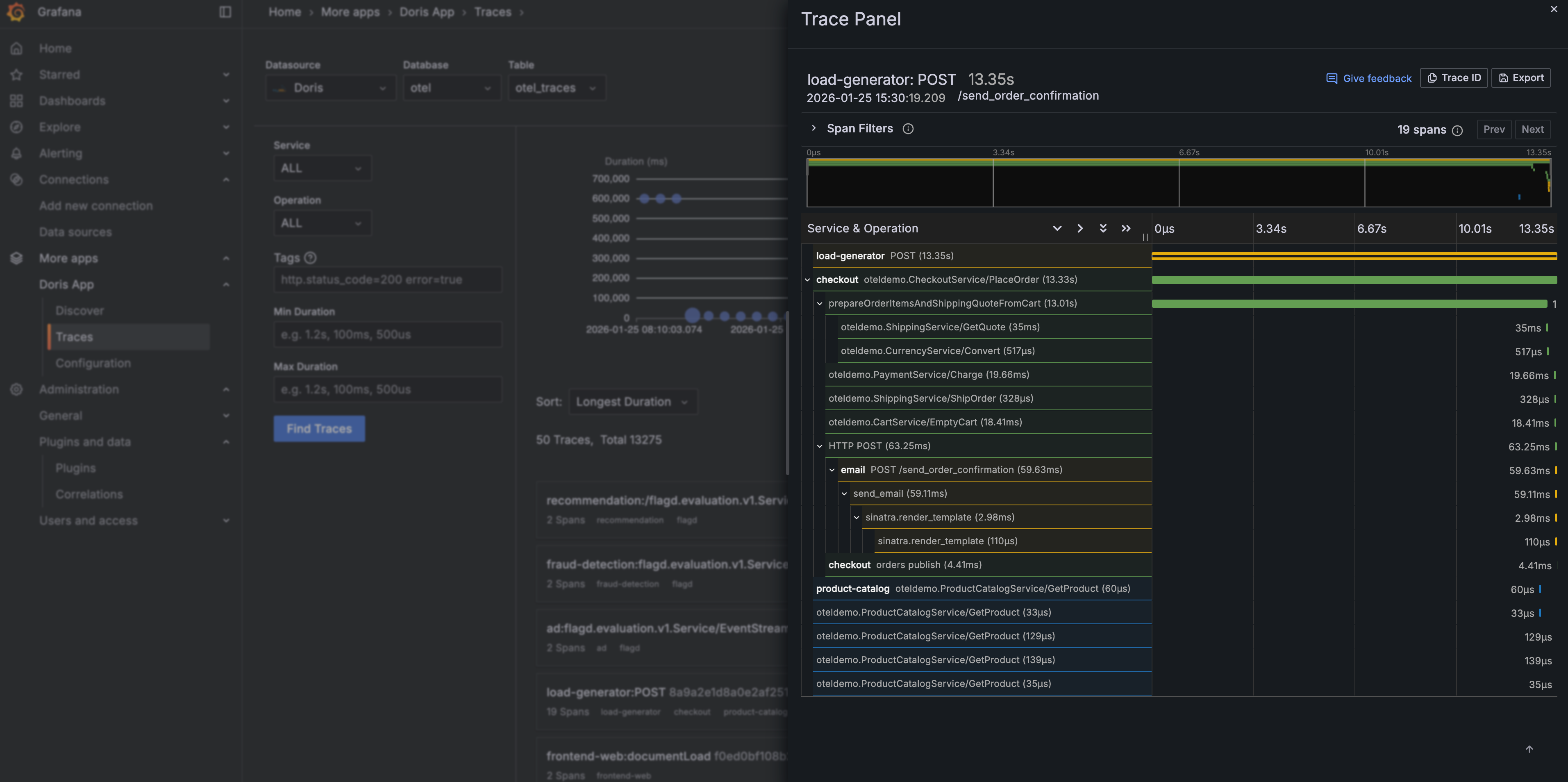Open checkout orders publish span
Viewport: 1568px width, 782px height.
[x=988, y=565]
